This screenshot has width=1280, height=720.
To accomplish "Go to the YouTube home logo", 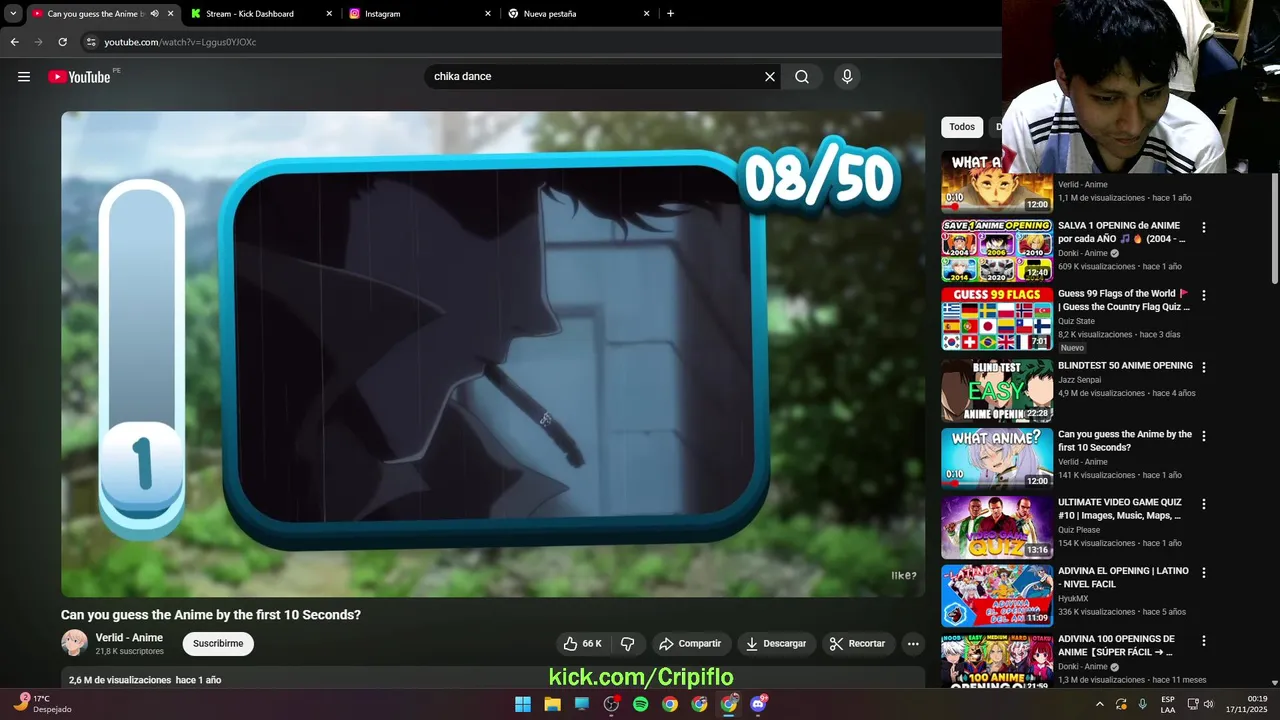I will point(79,77).
